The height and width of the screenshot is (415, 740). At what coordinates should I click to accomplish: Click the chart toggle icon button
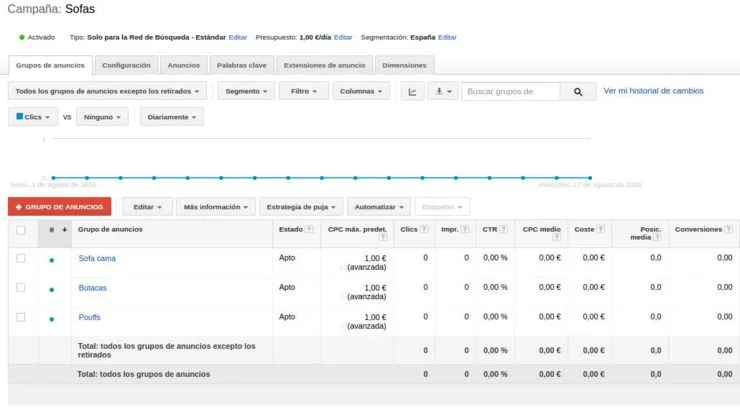point(412,92)
